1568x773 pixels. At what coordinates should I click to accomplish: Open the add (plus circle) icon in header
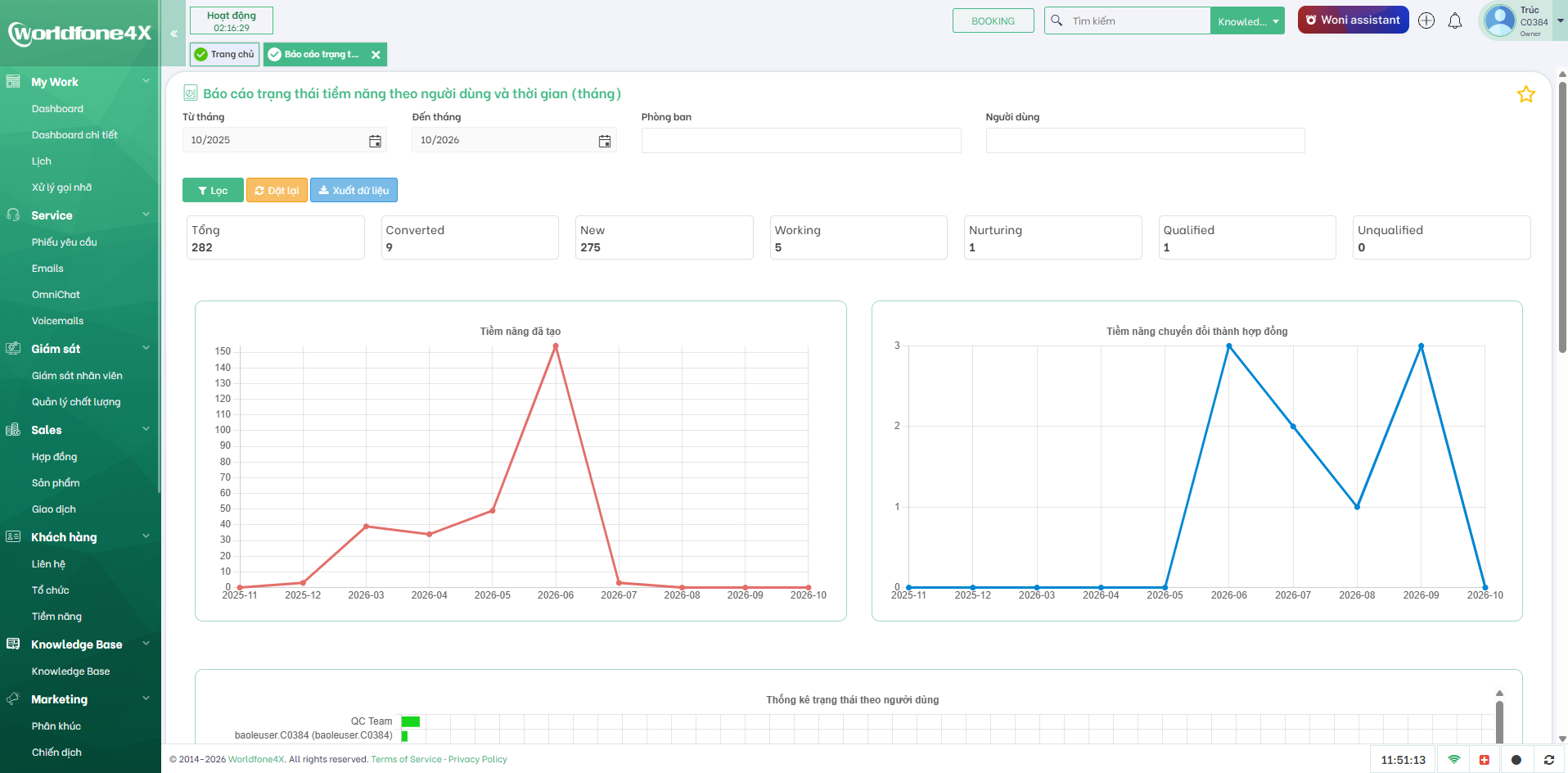click(1426, 20)
